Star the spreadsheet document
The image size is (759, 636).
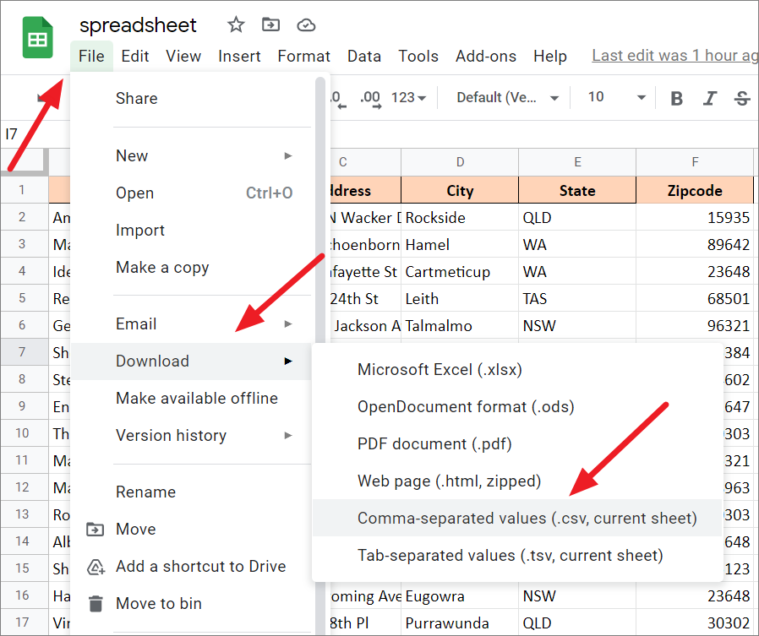pos(235,25)
